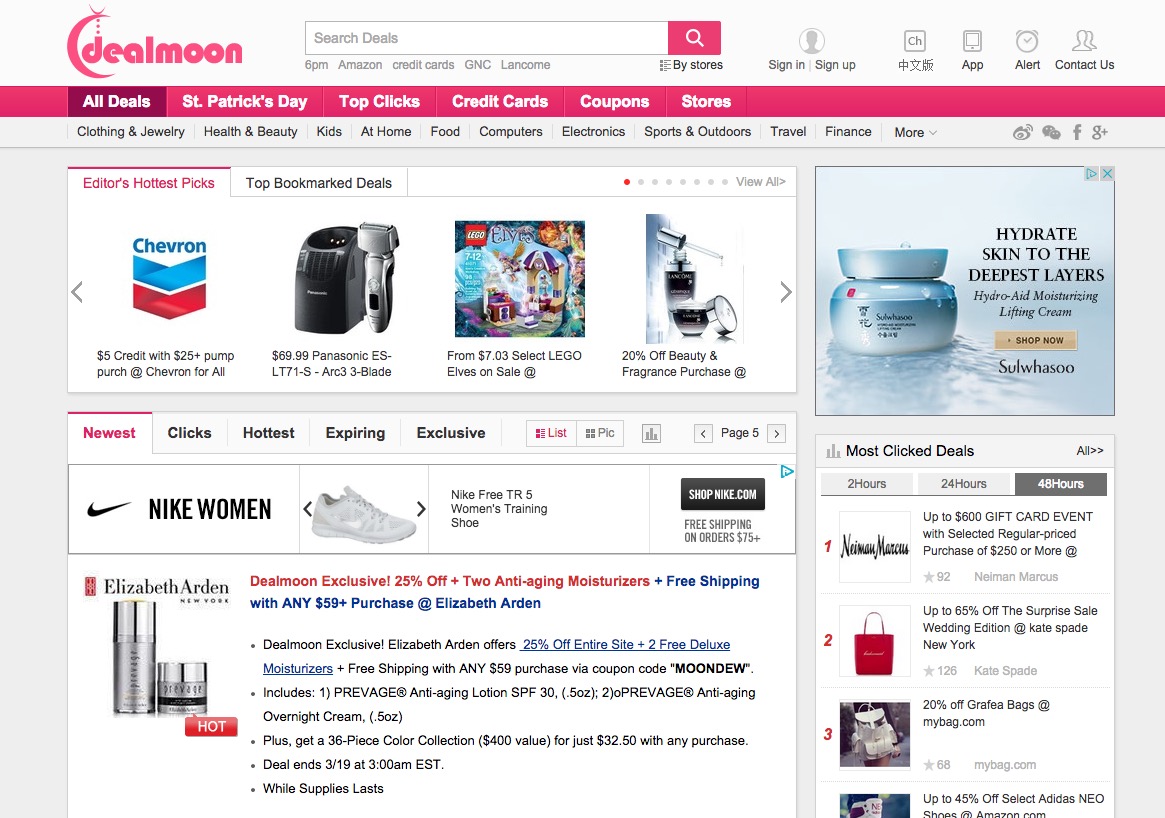Open the bar chart statistics view icon
This screenshot has height=818, width=1165.
coord(651,433)
